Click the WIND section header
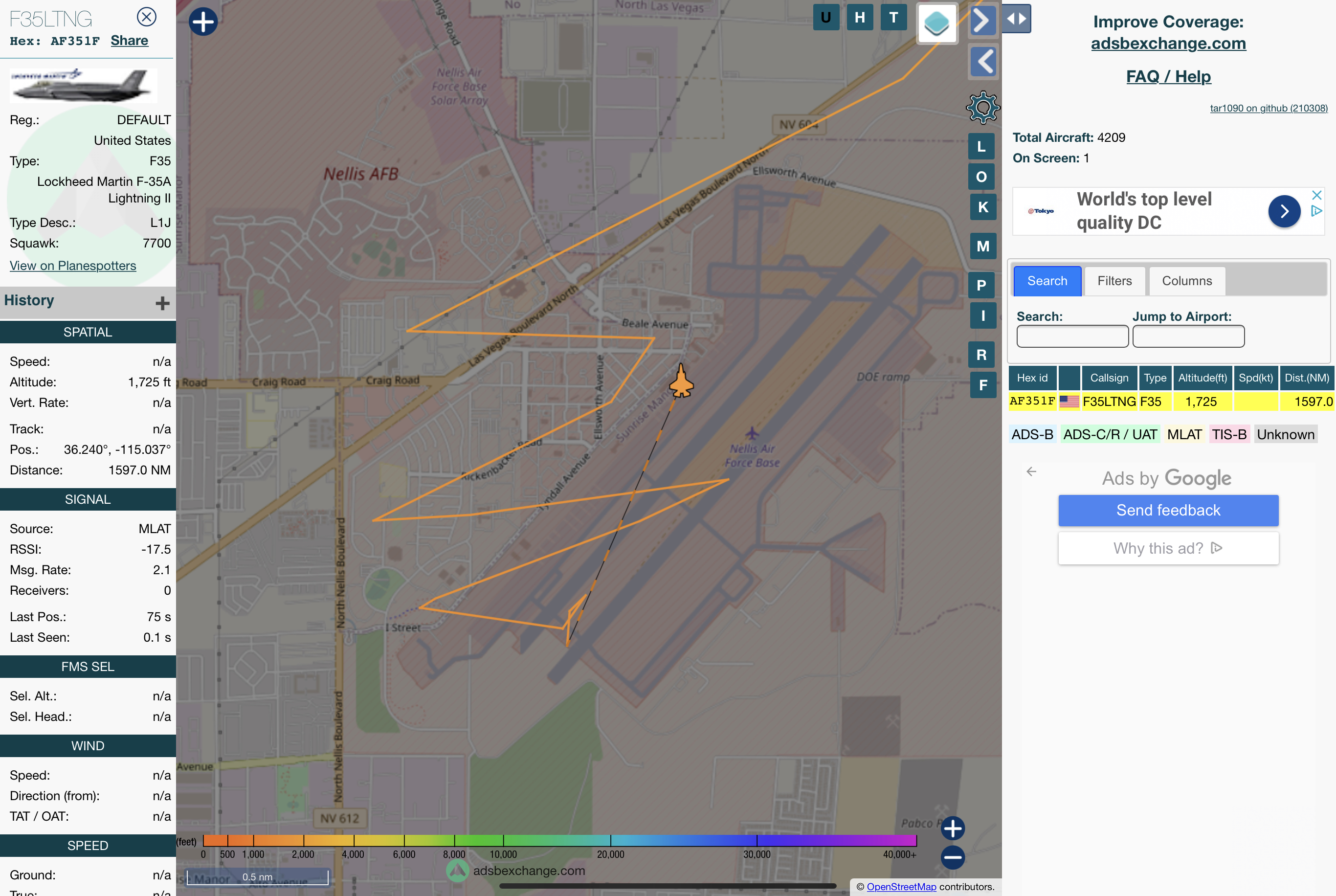 coord(88,746)
